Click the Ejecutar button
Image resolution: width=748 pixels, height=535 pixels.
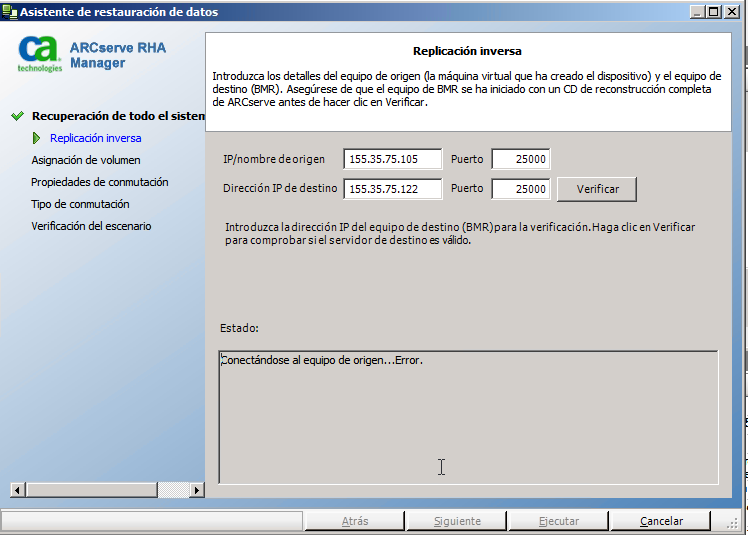tap(559, 521)
